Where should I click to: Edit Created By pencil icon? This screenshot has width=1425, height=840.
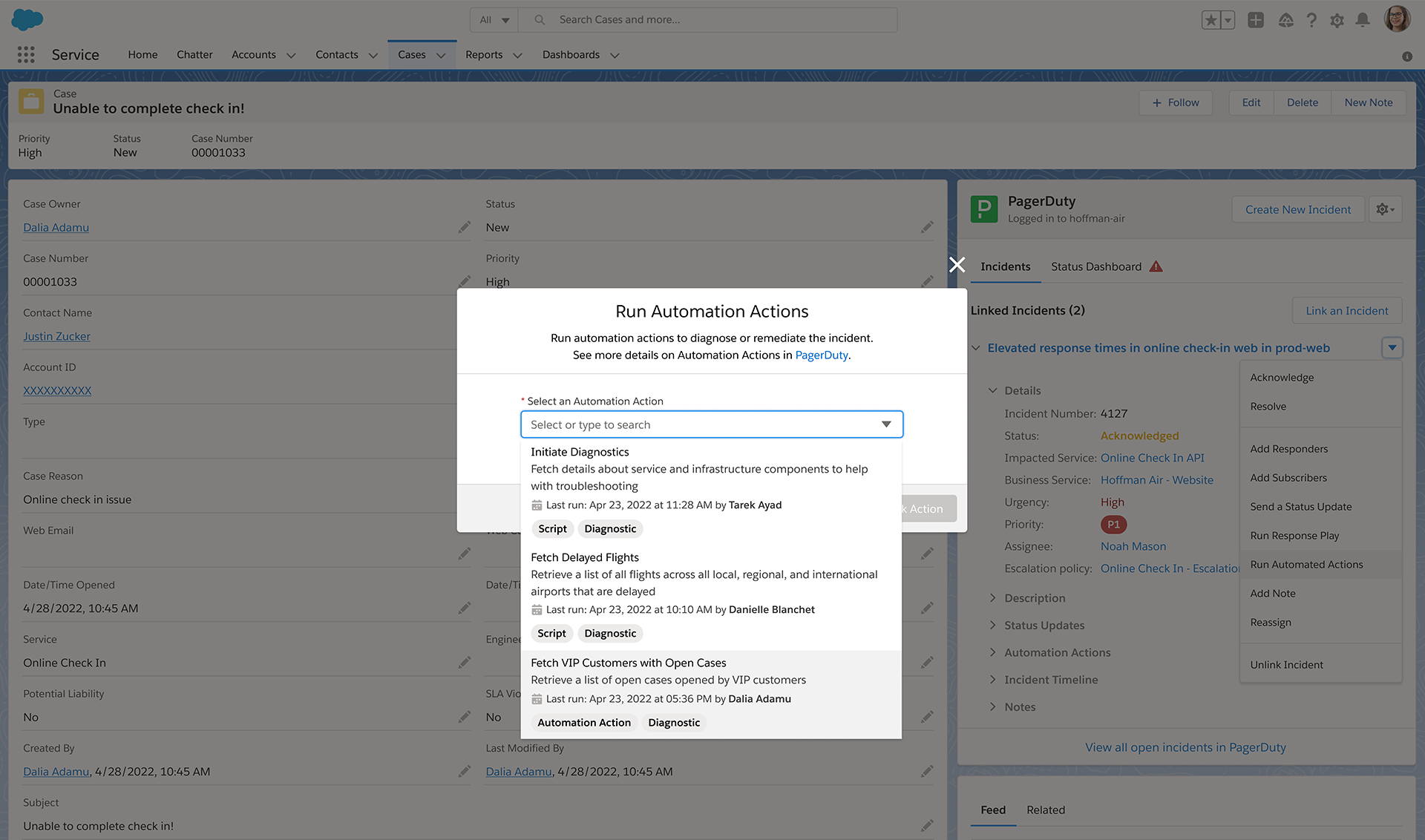tap(465, 771)
